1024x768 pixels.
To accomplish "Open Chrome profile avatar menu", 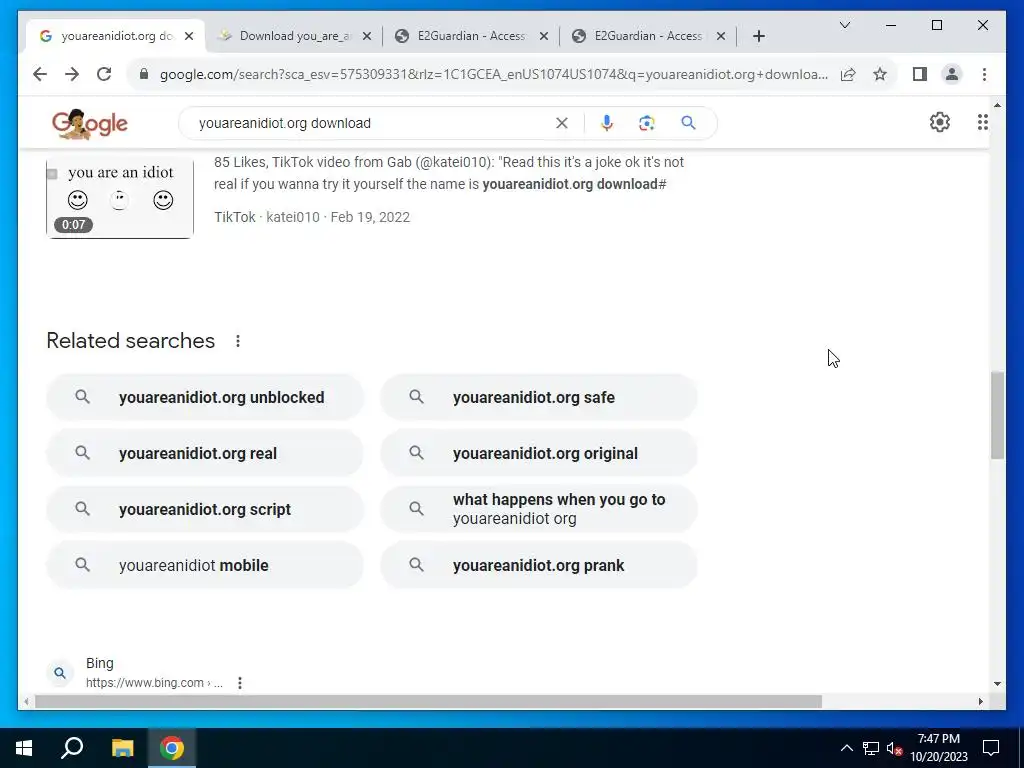I will click(952, 74).
